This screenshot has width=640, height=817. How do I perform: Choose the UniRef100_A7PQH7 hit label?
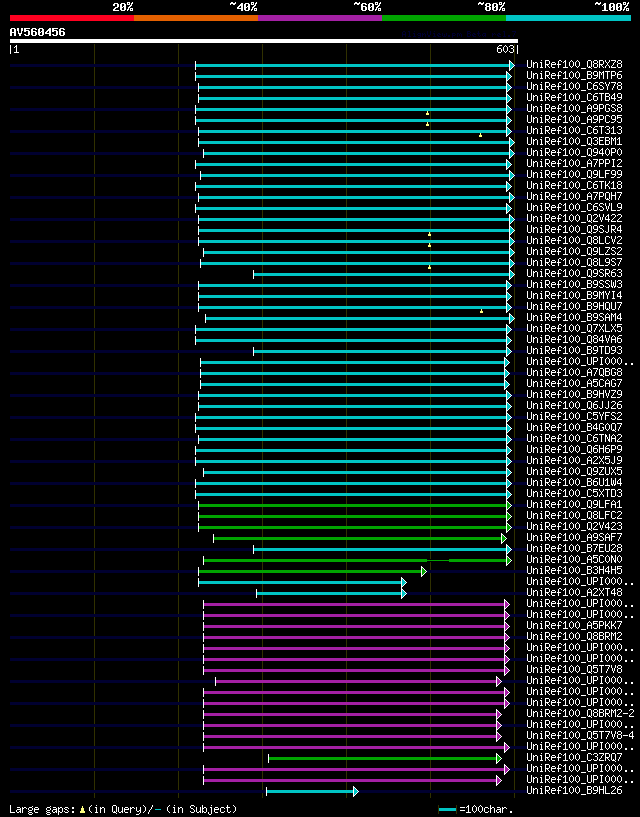point(574,196)
